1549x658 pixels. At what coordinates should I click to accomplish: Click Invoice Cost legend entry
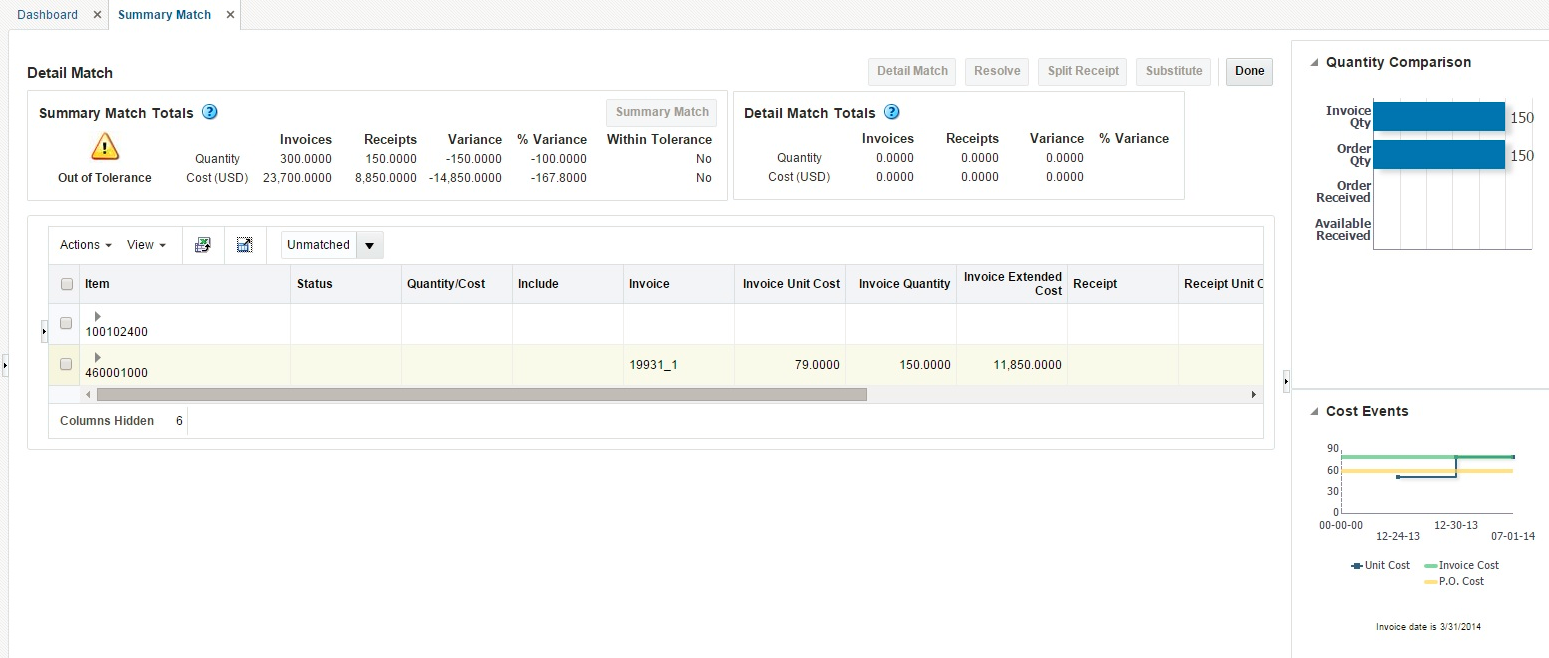coord(1461,566)
